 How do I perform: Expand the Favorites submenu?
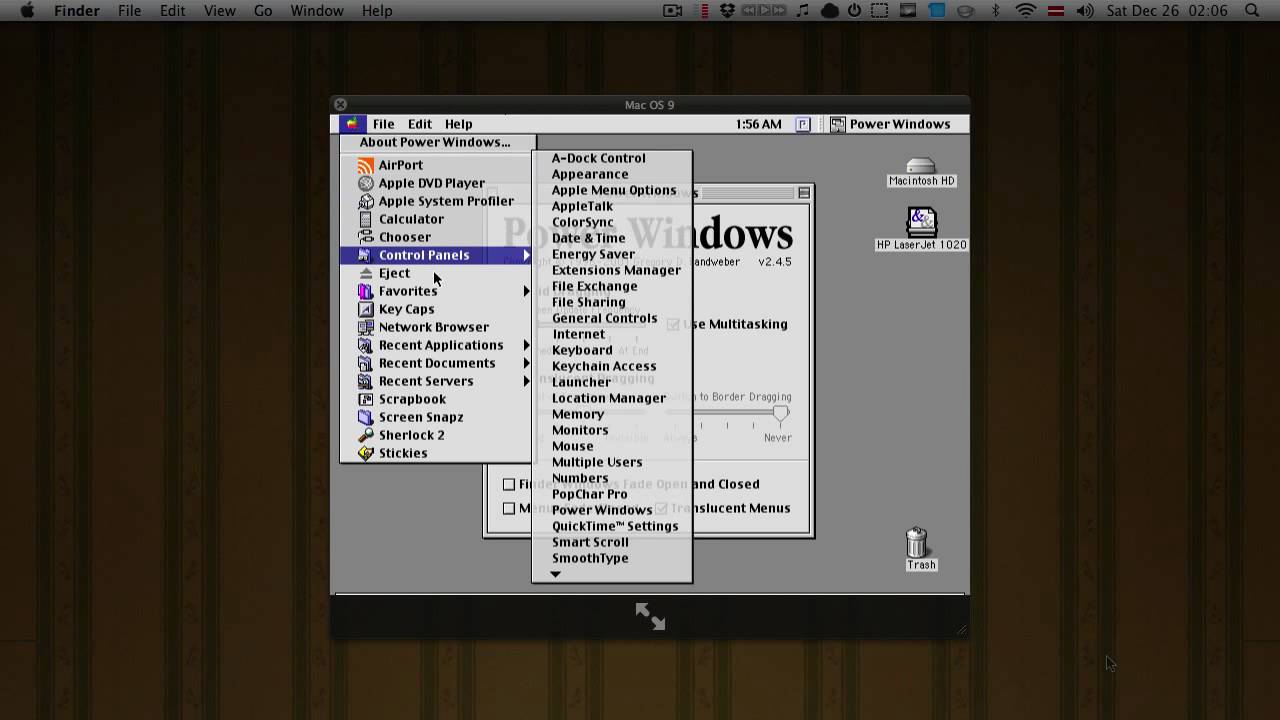coord(436,291)
